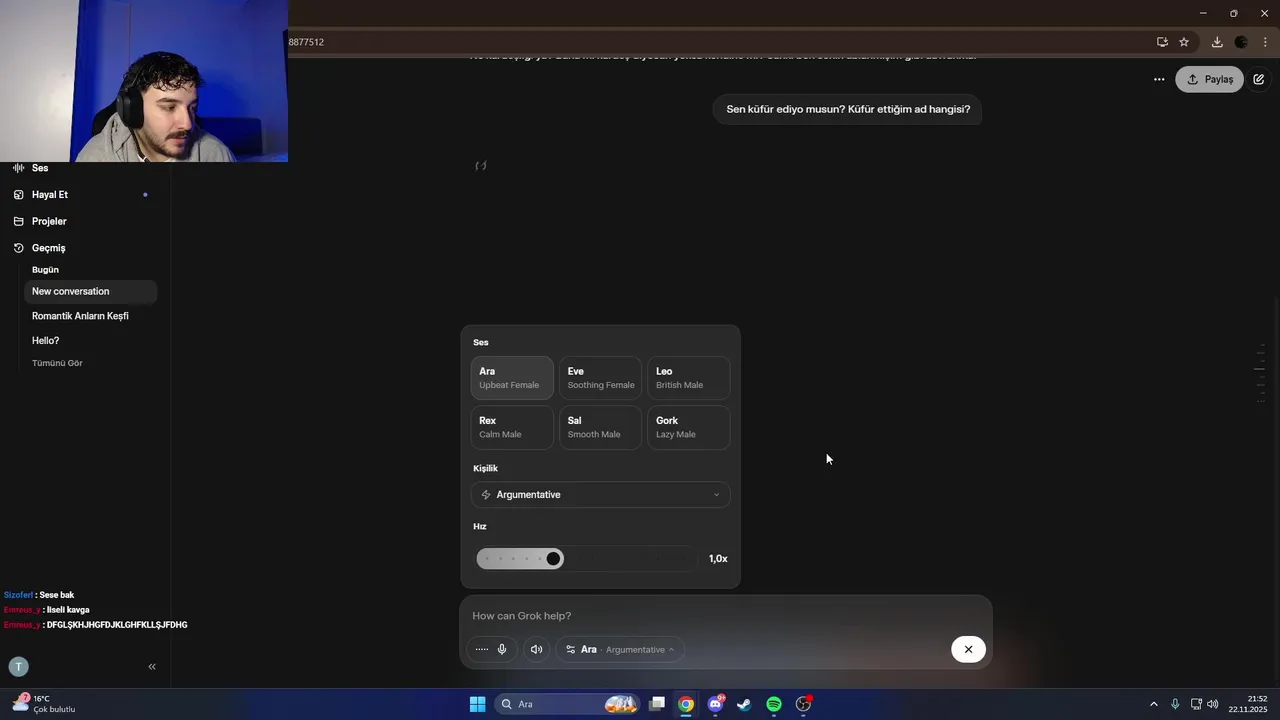Click the Hayal Et notification dot
The height and width of the screenshot is (720, 1280).
(x=145, y=195)
